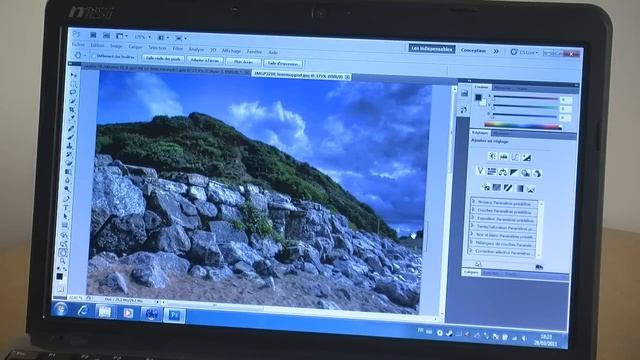
Task: Click the red R color slider
Action: [525, 98]
